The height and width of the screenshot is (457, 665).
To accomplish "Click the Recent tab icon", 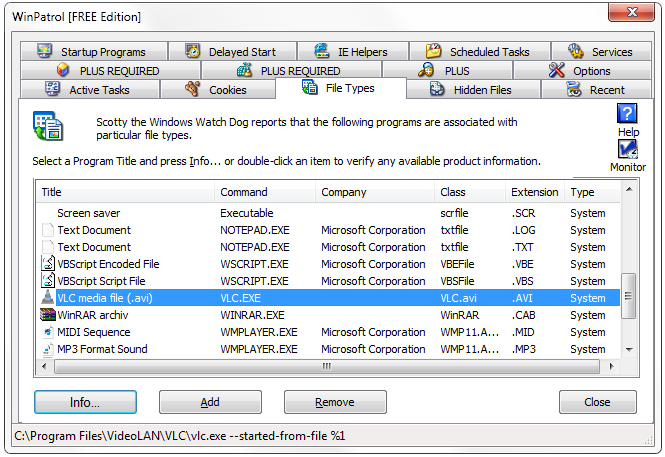I will pyautogui.click(x=574, y=89).
